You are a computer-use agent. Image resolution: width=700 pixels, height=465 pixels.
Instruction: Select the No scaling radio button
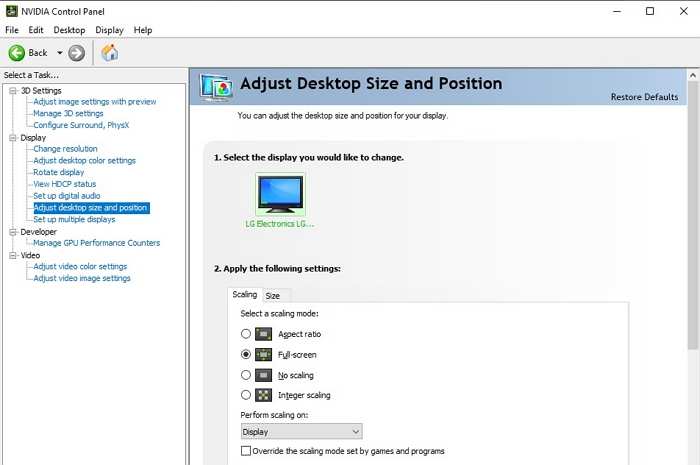(246, 375)
